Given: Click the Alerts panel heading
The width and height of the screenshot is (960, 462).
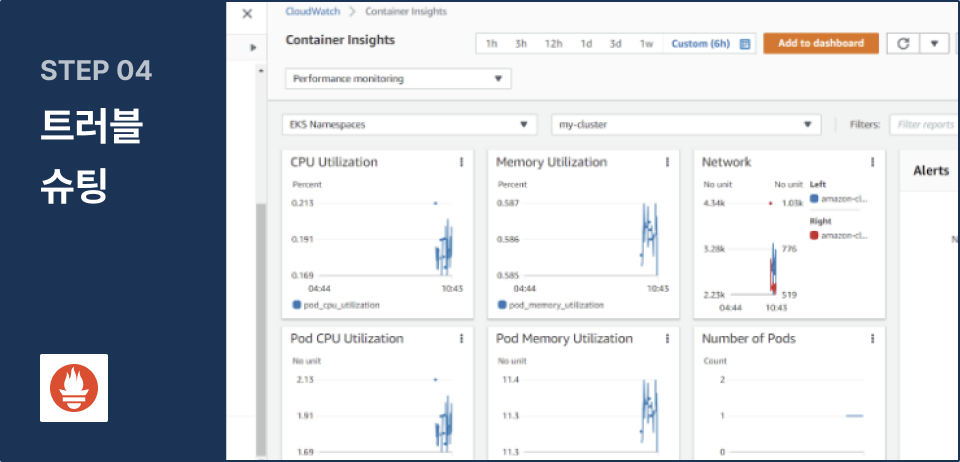Looking at the screenshot, I should (x=931, y=171).
